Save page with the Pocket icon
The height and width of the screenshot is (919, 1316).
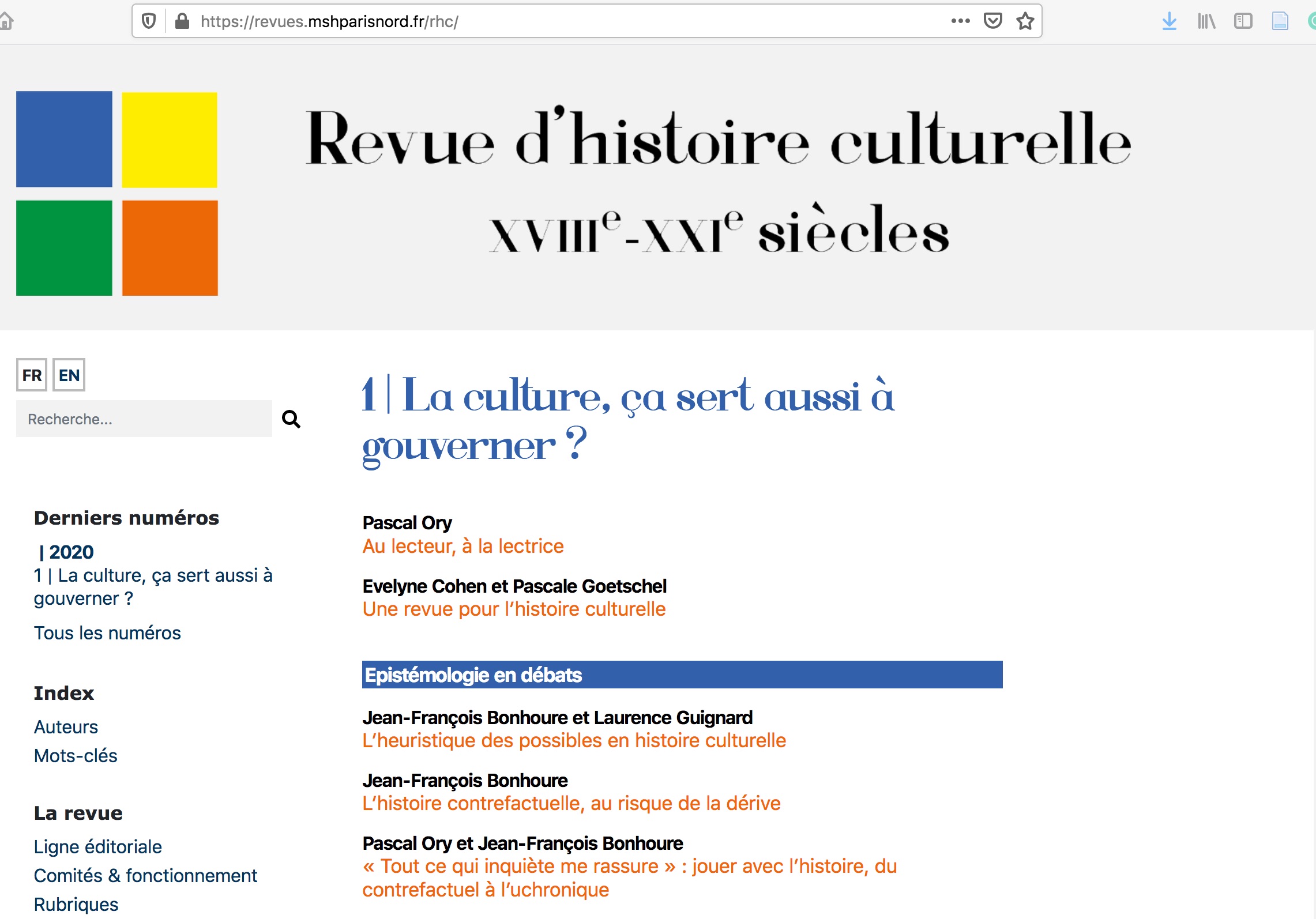tap(992, 21)
